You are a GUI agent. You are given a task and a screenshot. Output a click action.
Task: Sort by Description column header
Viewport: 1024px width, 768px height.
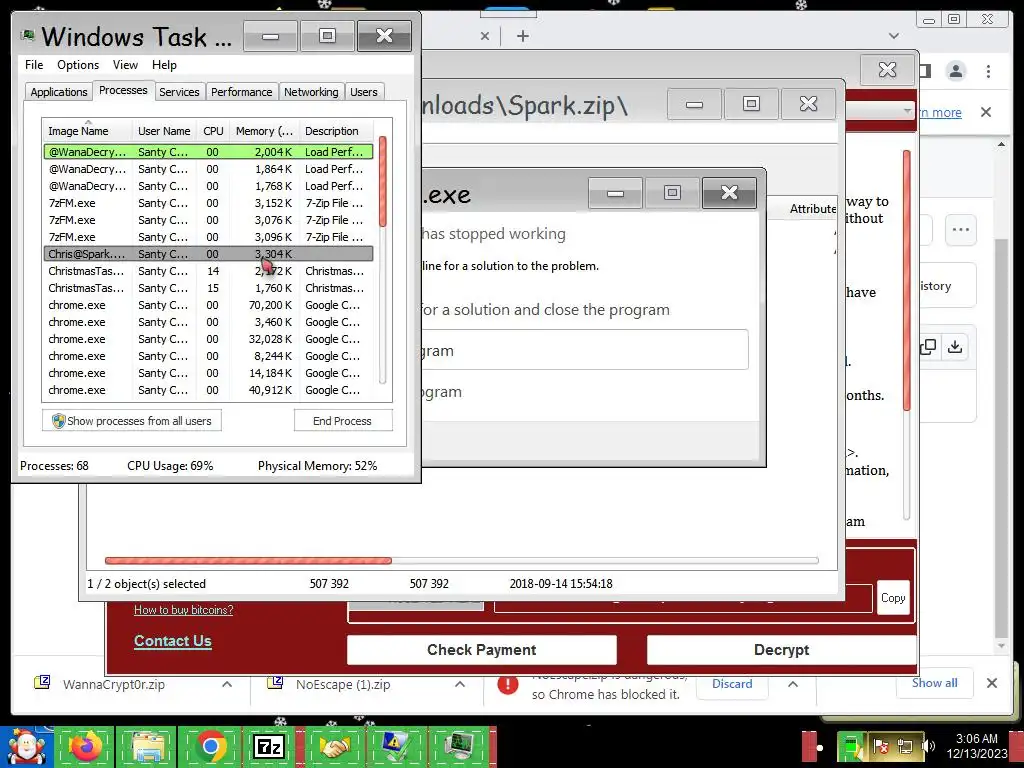point(337,131)
